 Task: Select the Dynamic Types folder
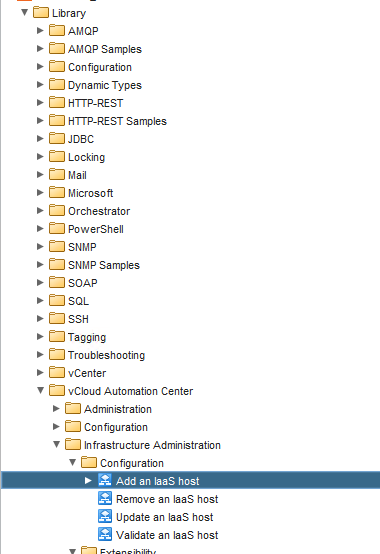tap(105, 85)
